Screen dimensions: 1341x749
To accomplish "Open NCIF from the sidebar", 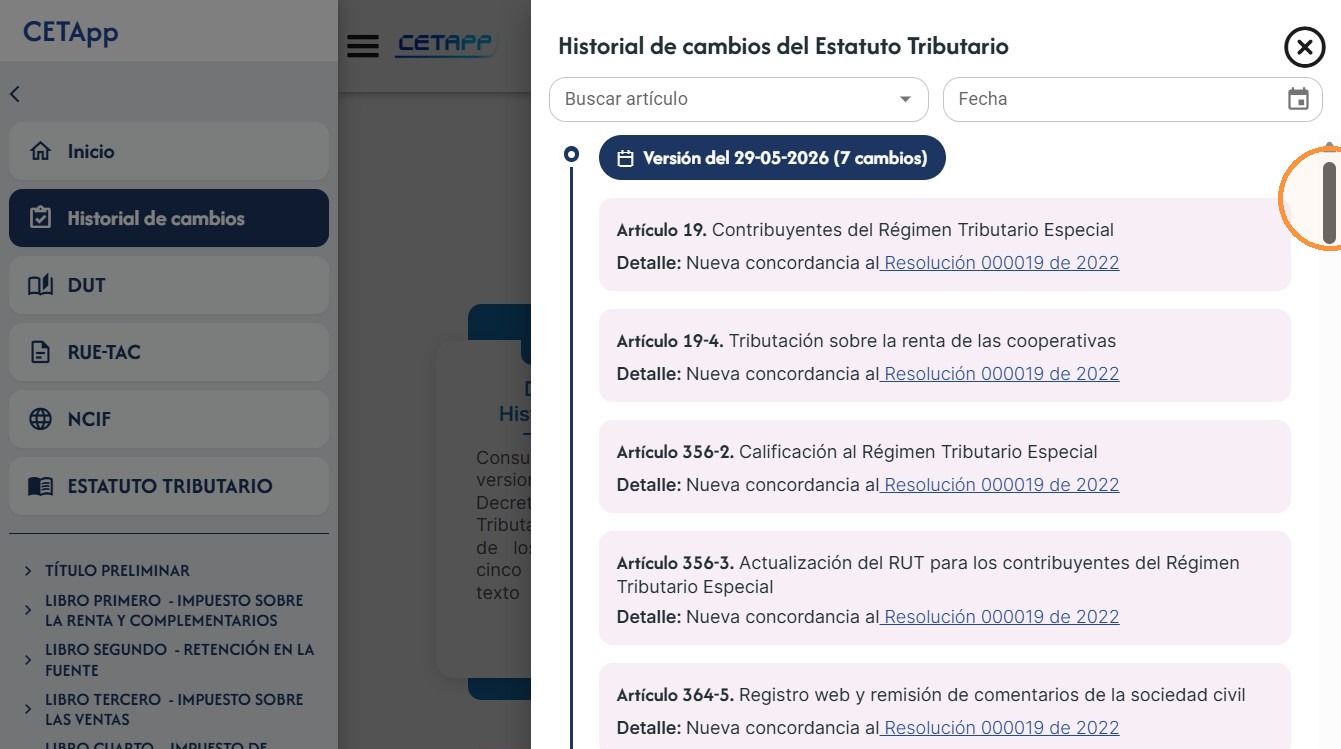I will click(x=169, y=419).
